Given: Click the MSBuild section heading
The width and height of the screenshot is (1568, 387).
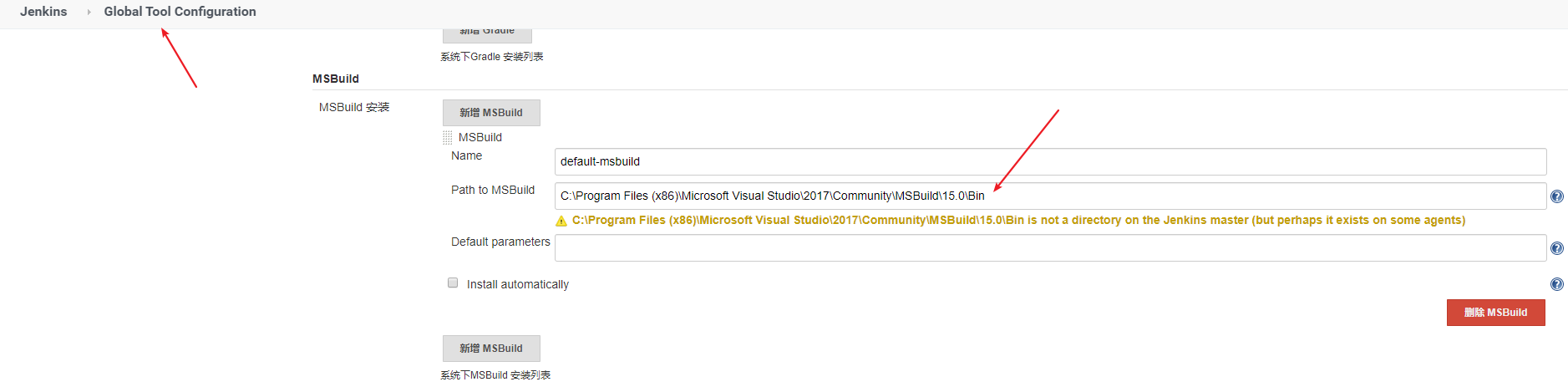Looking at the screenshot, I should [336, 79].
